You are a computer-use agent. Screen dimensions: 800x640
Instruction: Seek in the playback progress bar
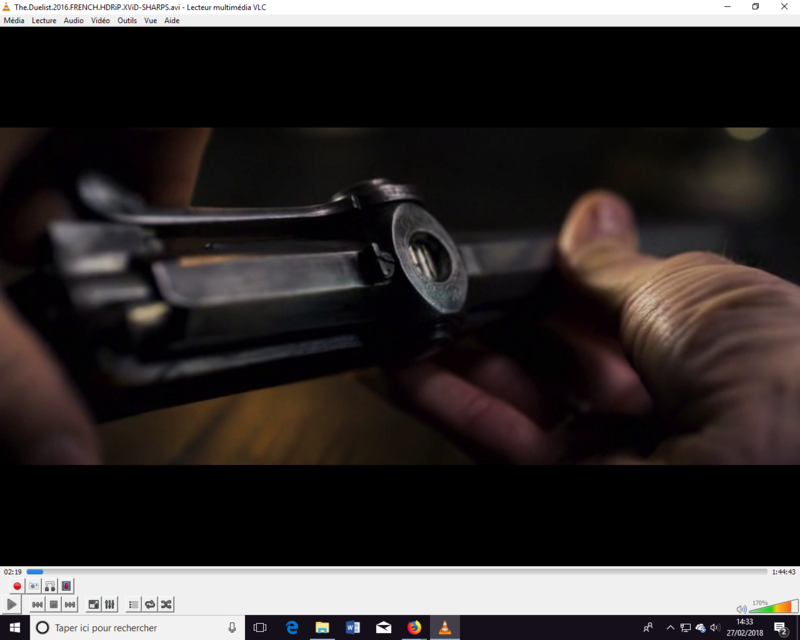coord(397,572)
